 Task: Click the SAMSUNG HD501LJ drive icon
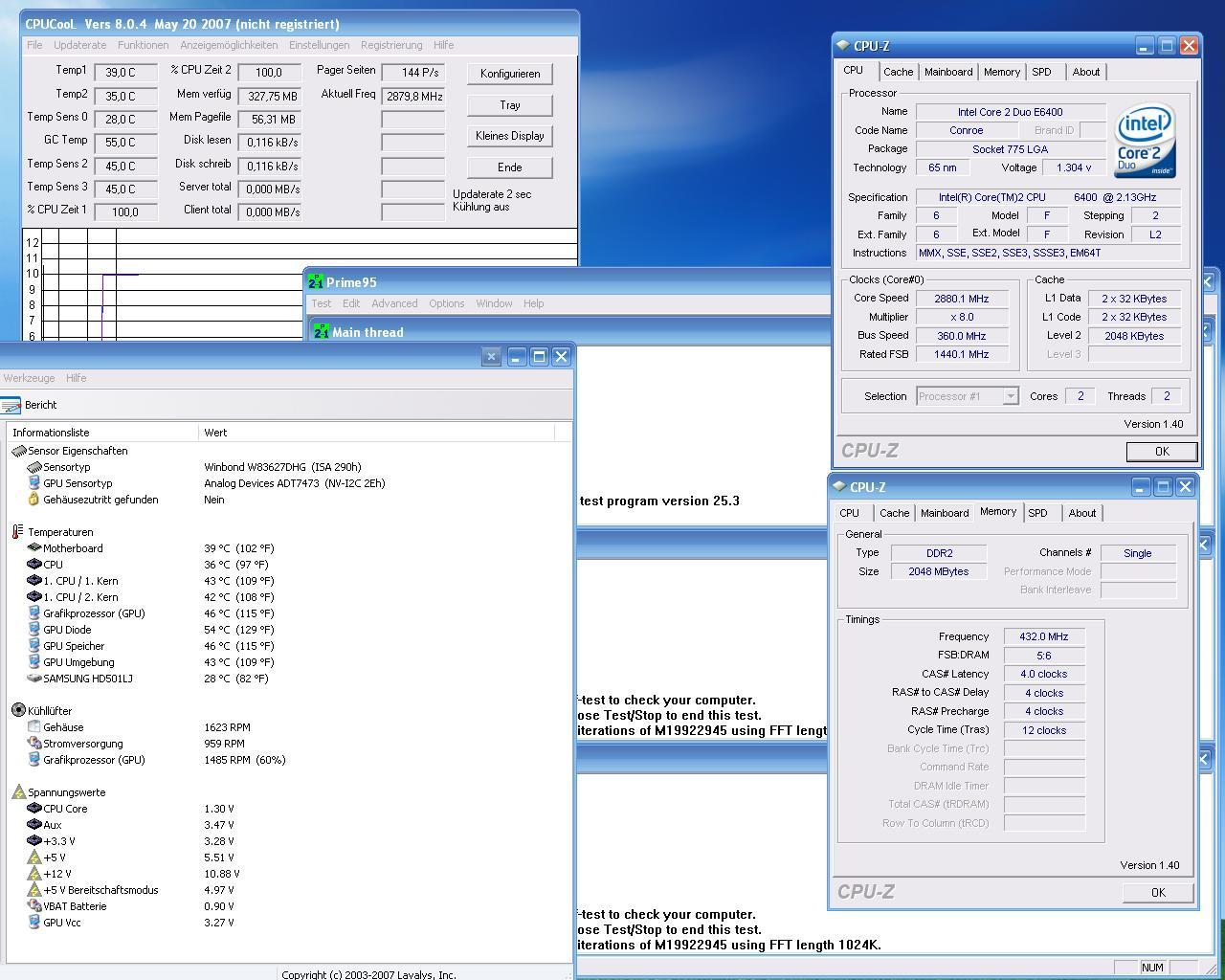tap(34, 679)
